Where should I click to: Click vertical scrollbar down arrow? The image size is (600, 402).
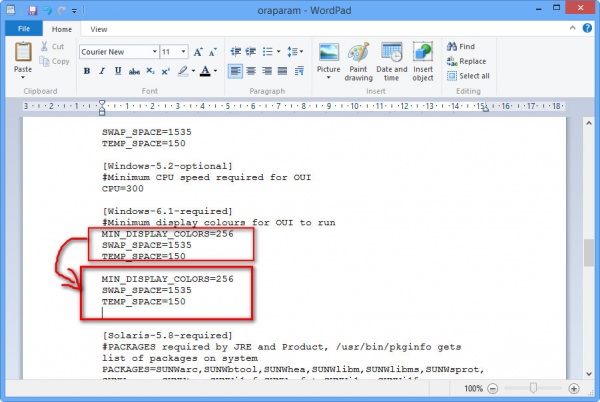coord(589,374)
